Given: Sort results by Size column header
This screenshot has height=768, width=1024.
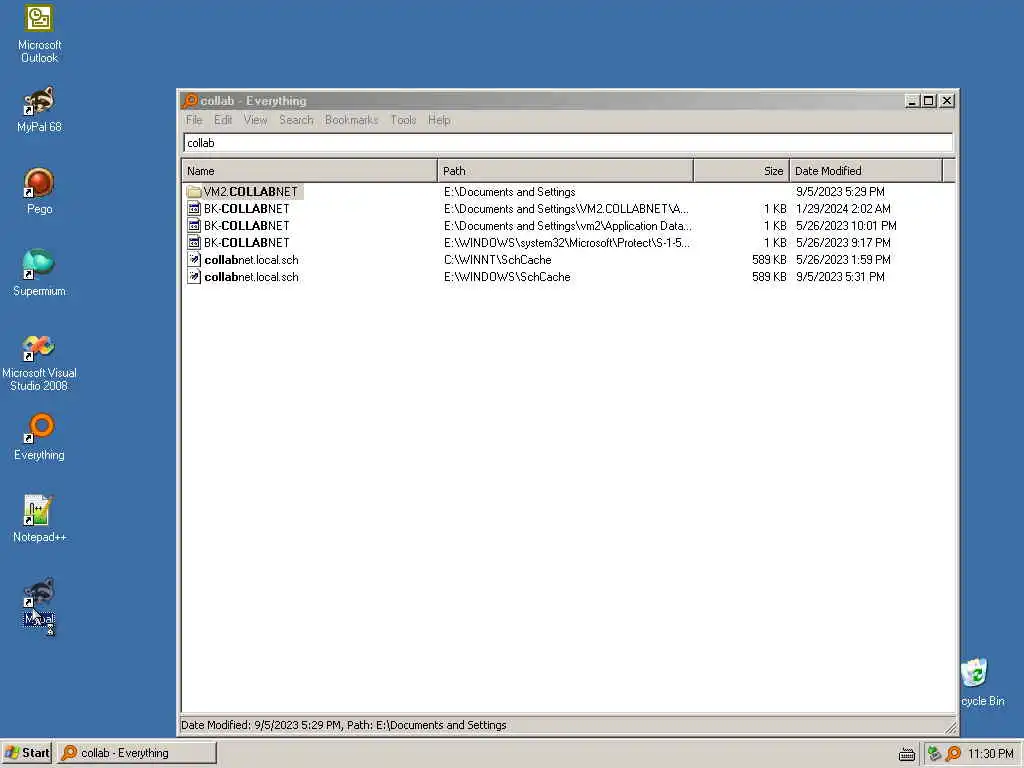Looking at the screenshot, I should (742, 170).
